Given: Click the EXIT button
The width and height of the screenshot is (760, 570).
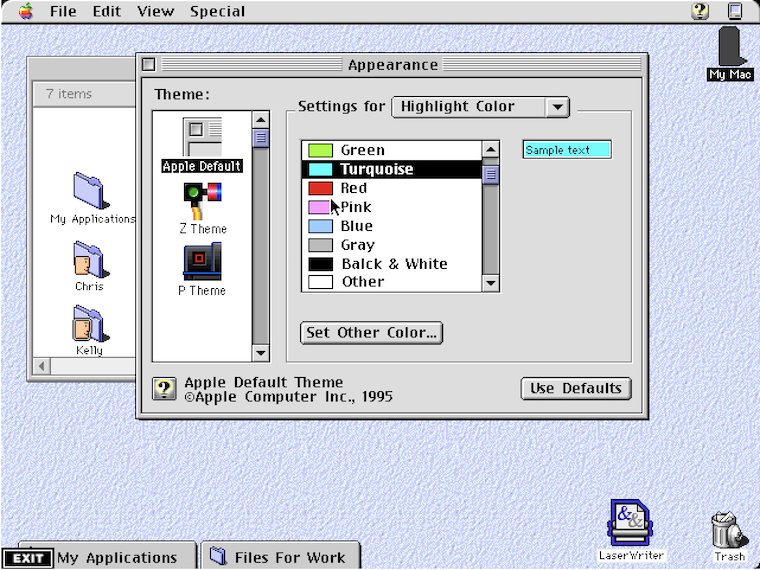Looking at the screenshot, I should tap(28, 558).
